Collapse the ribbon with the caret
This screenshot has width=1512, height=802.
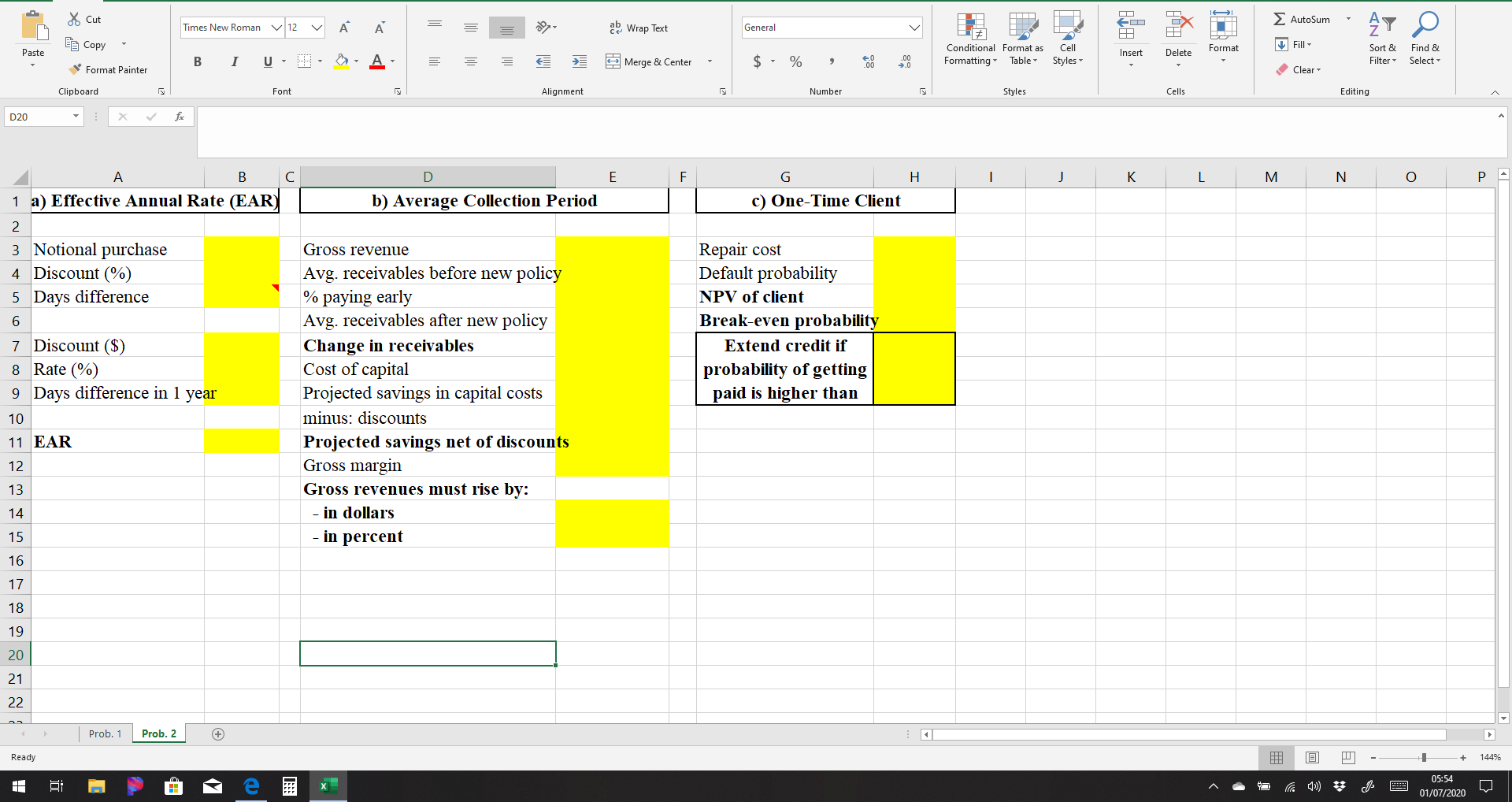coord(1495,92)
